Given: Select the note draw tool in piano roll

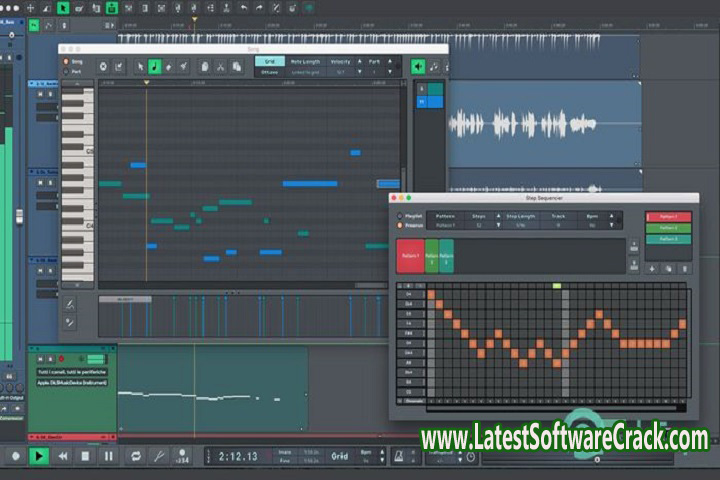Looking at the screenshot, I should point(155,66).
